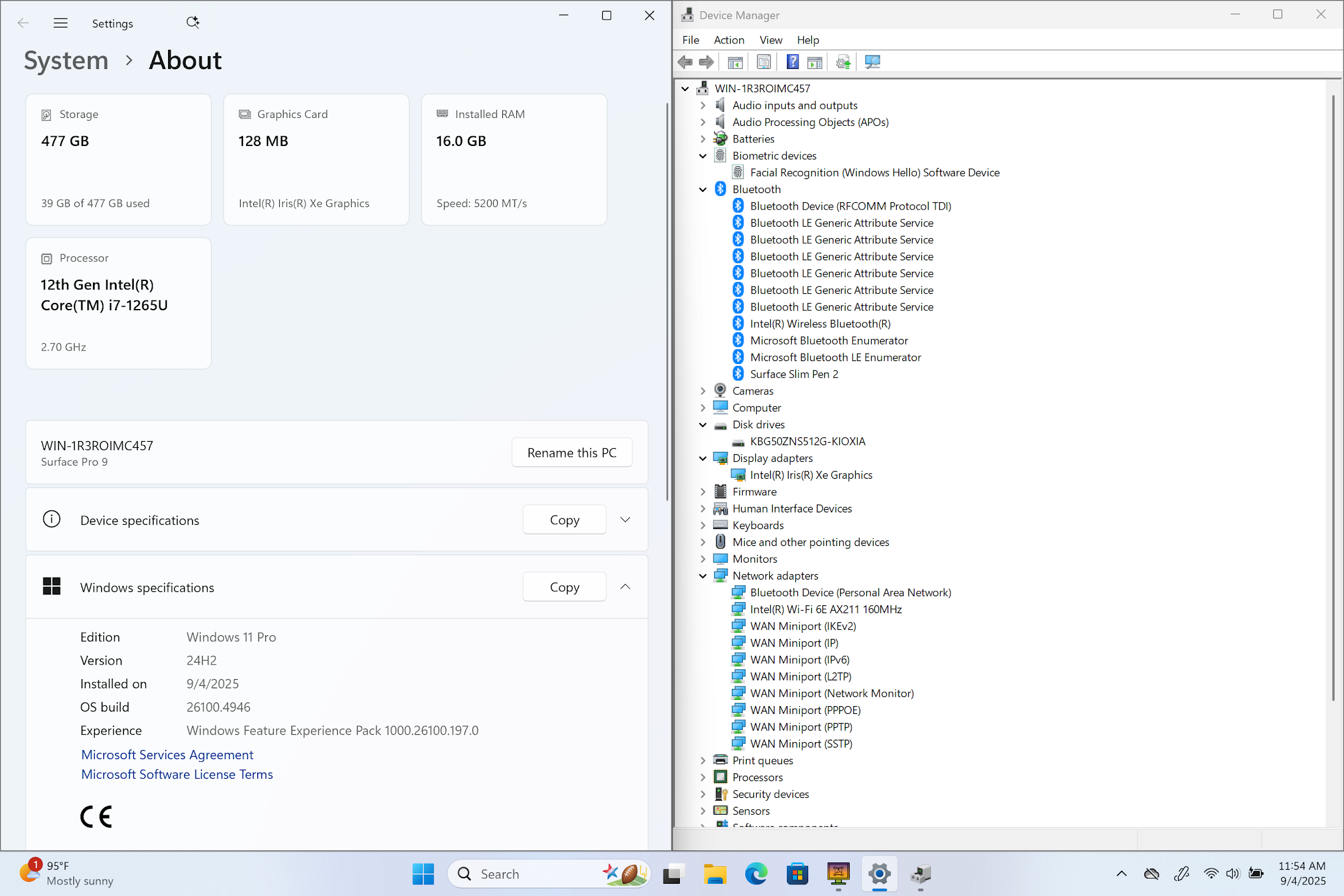Select Surface Slim Pen 2 device

(x=794, y=374)
